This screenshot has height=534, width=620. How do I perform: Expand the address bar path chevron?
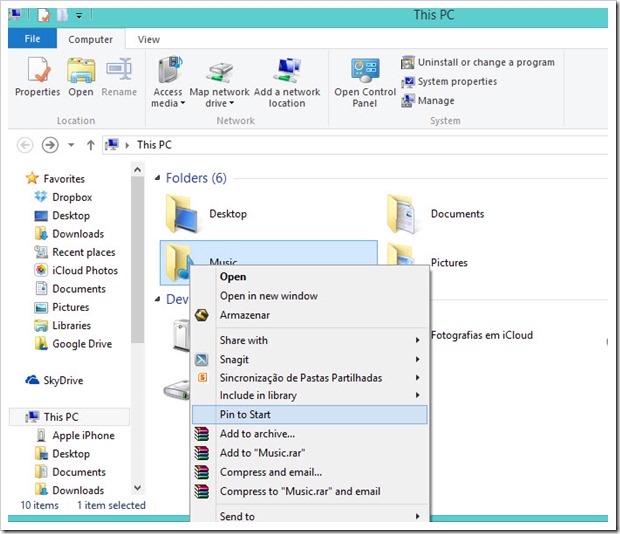coord(127,145)
